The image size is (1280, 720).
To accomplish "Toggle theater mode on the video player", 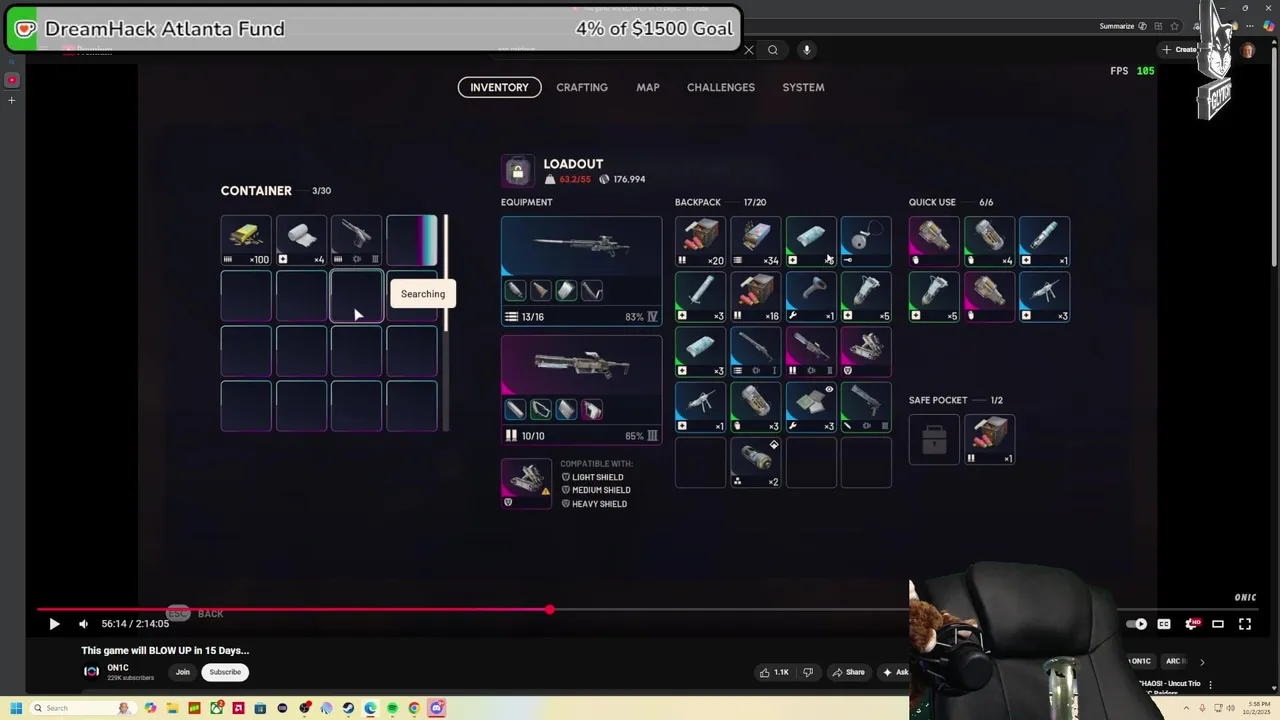I will [x=1218, y=624].
